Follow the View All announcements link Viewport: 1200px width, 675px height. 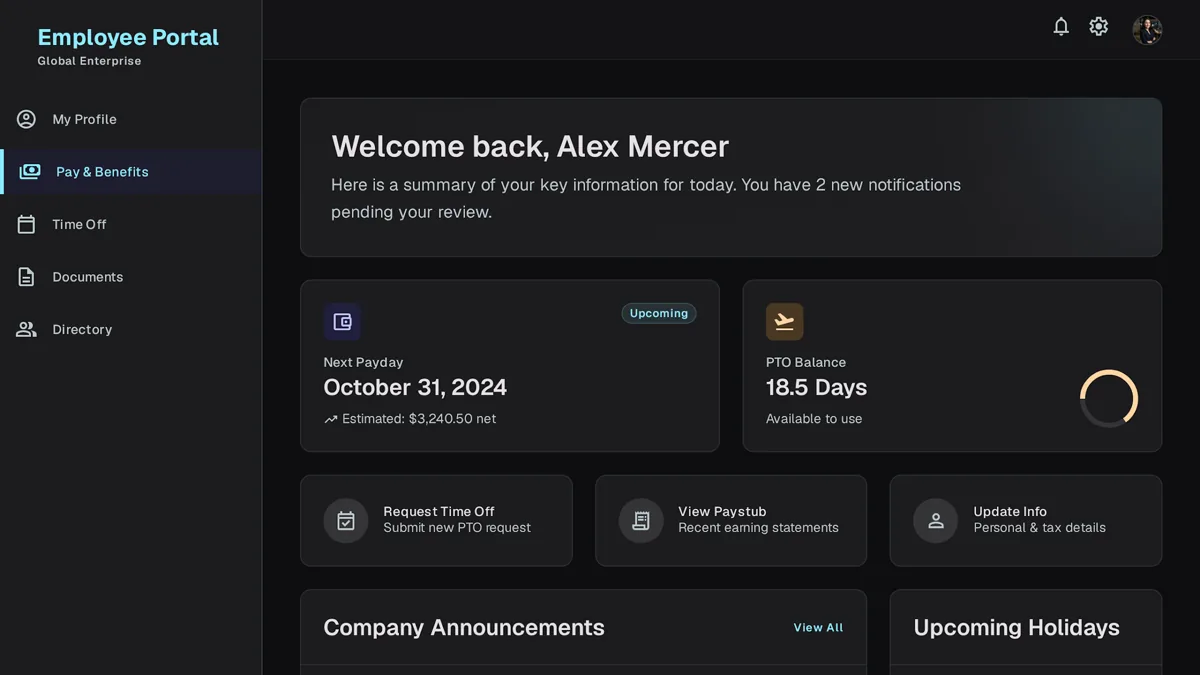pos(818,628)
